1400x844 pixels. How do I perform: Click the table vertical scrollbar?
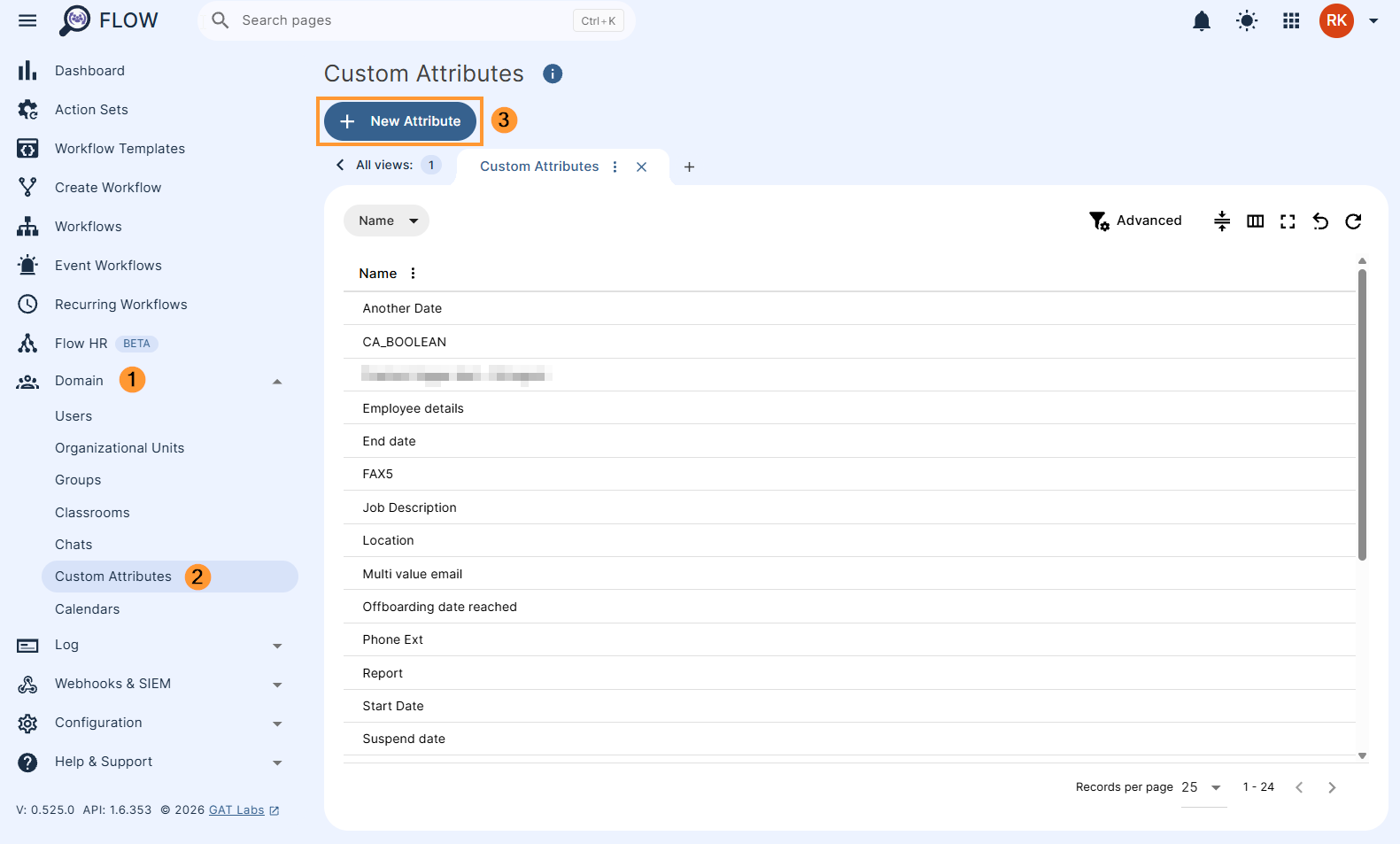[1362, 415]
